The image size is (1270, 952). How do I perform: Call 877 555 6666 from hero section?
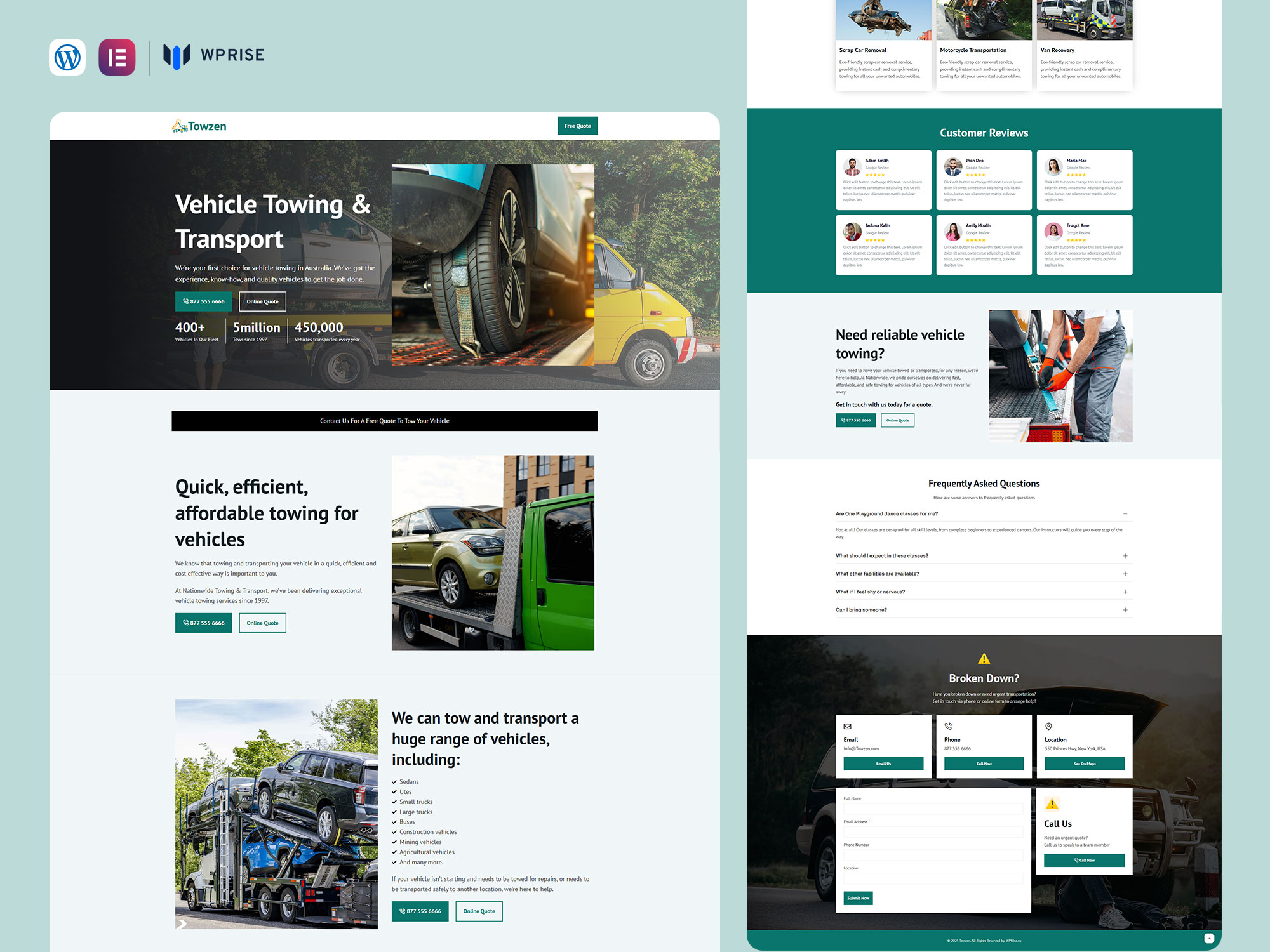(204, 301)
